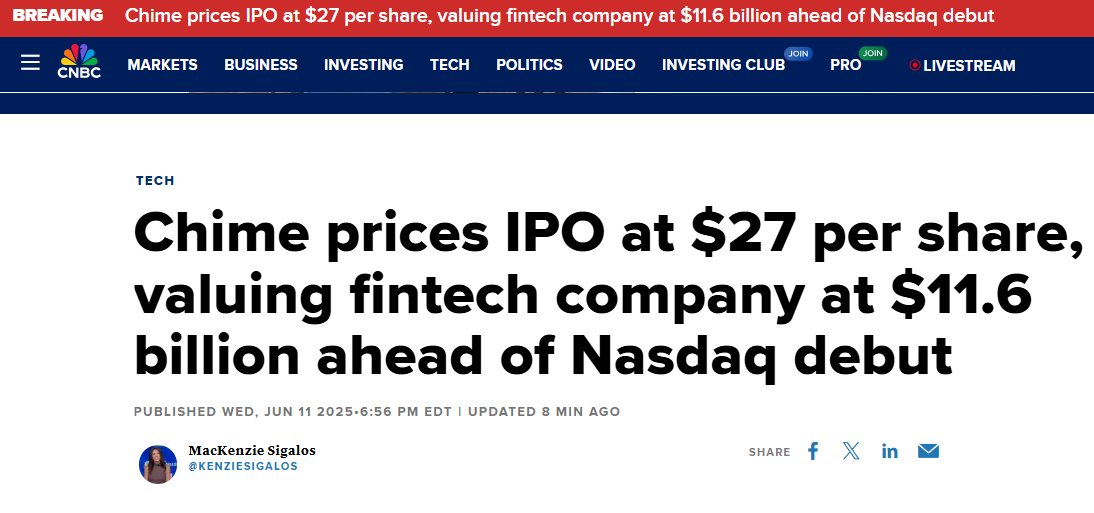Image resolution: width=1094 pixels, height=513 pixels.
Task: Click the Join badge beside PRO
Action: (x=872, y=53)
